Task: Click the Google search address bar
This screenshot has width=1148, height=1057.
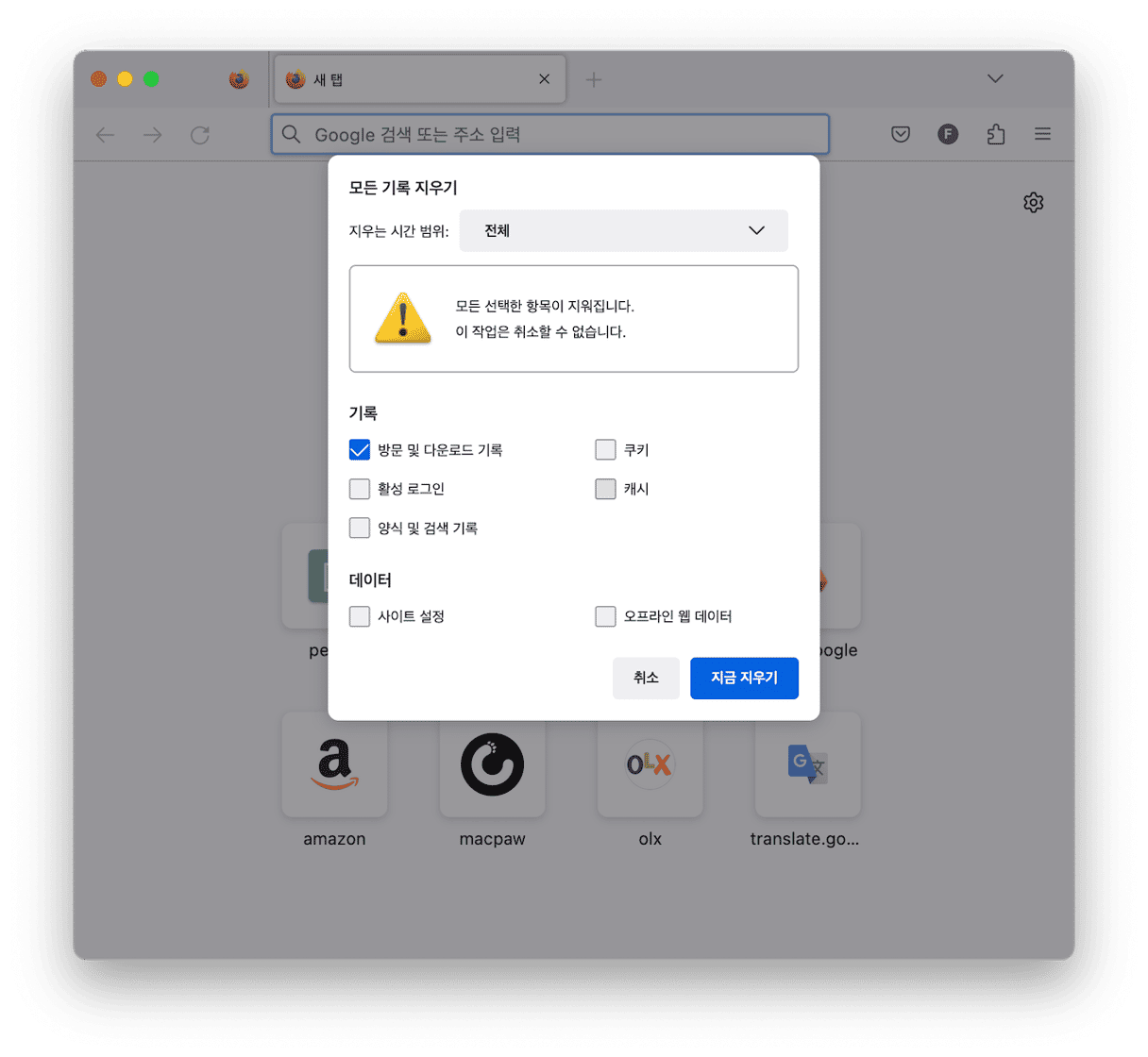Action: point(550,134)
